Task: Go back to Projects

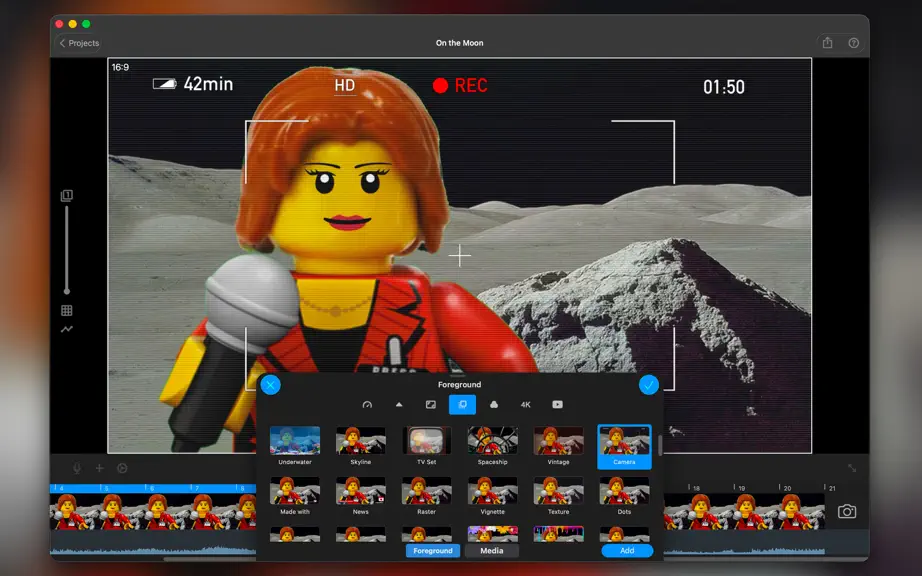Action: 79,43
